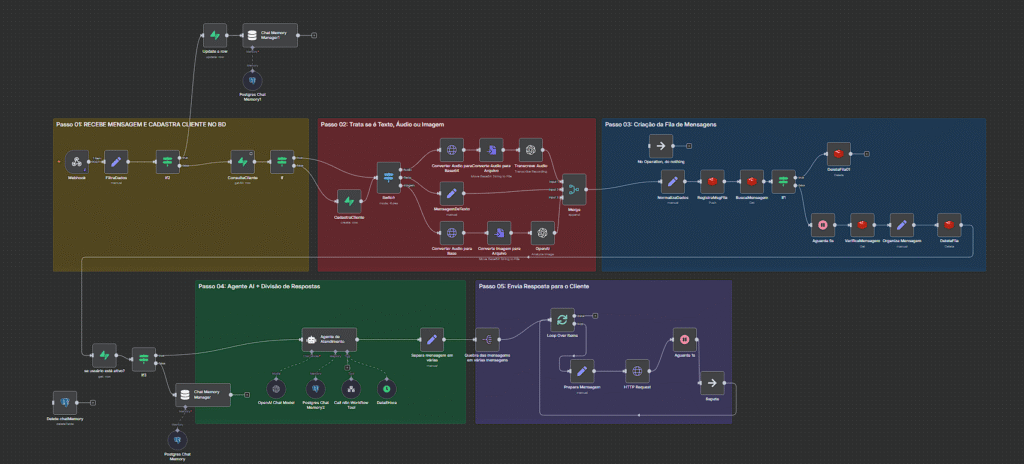Select the Call n8n Workflow Tool node
The height and width of the screenshot is (464, 1024).
pos(349,387)
